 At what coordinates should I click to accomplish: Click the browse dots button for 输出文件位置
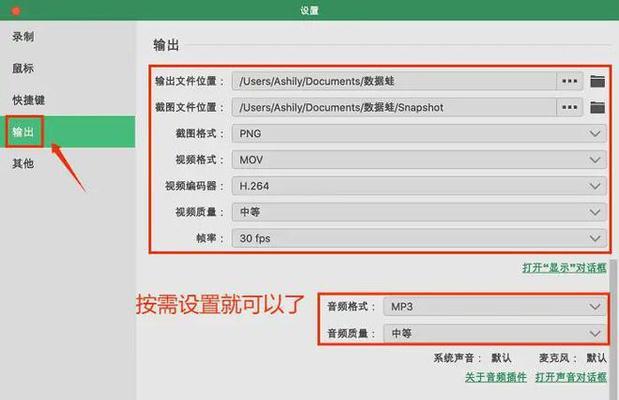[569, 81]
